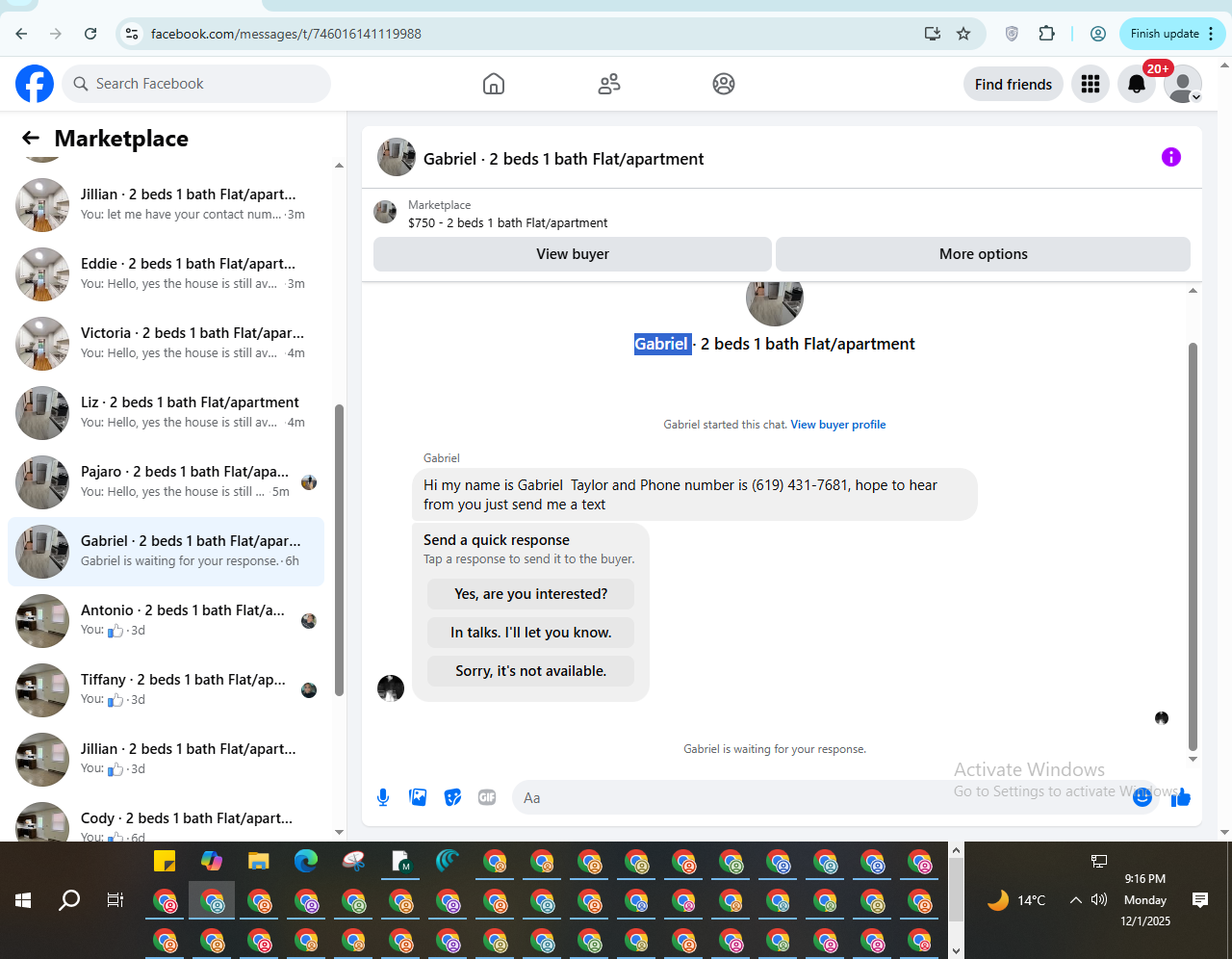This screenshot has height=959, width=1232.
Task: Click the View buyer button
Action: (573, 254)
